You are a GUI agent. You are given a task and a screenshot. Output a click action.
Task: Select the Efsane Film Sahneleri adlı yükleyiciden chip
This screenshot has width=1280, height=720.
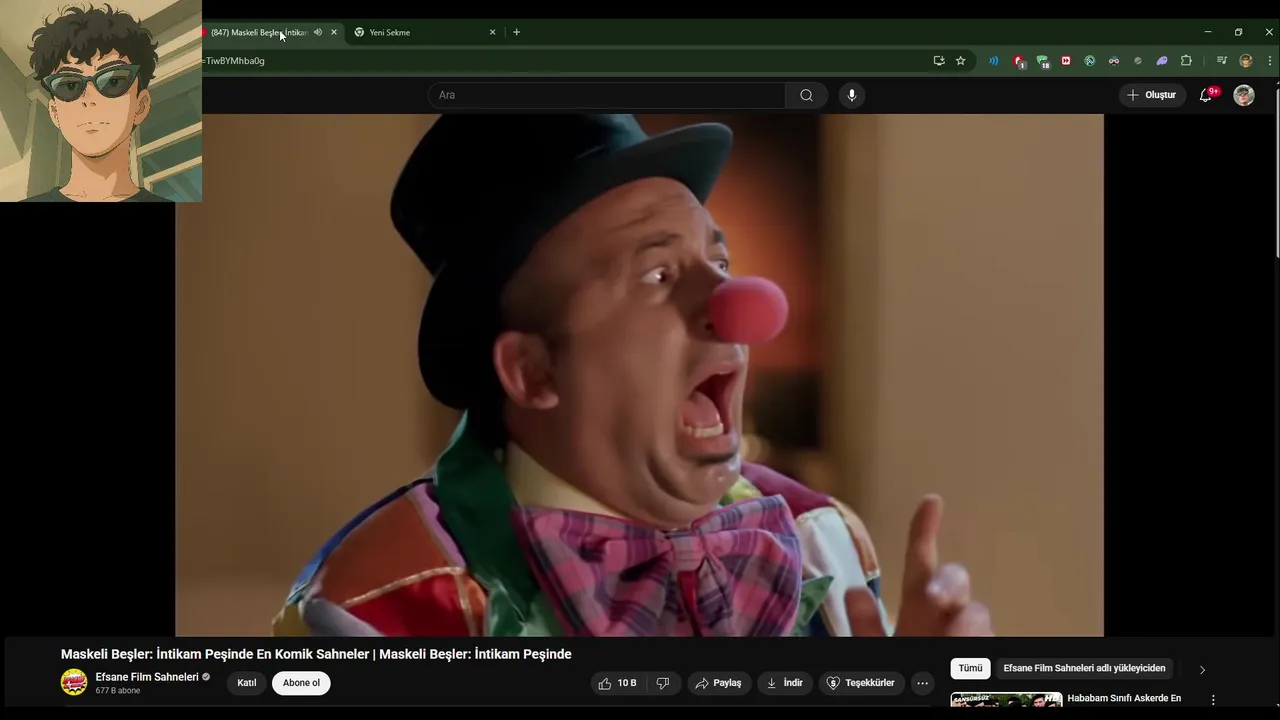[x=1084, y=668]
